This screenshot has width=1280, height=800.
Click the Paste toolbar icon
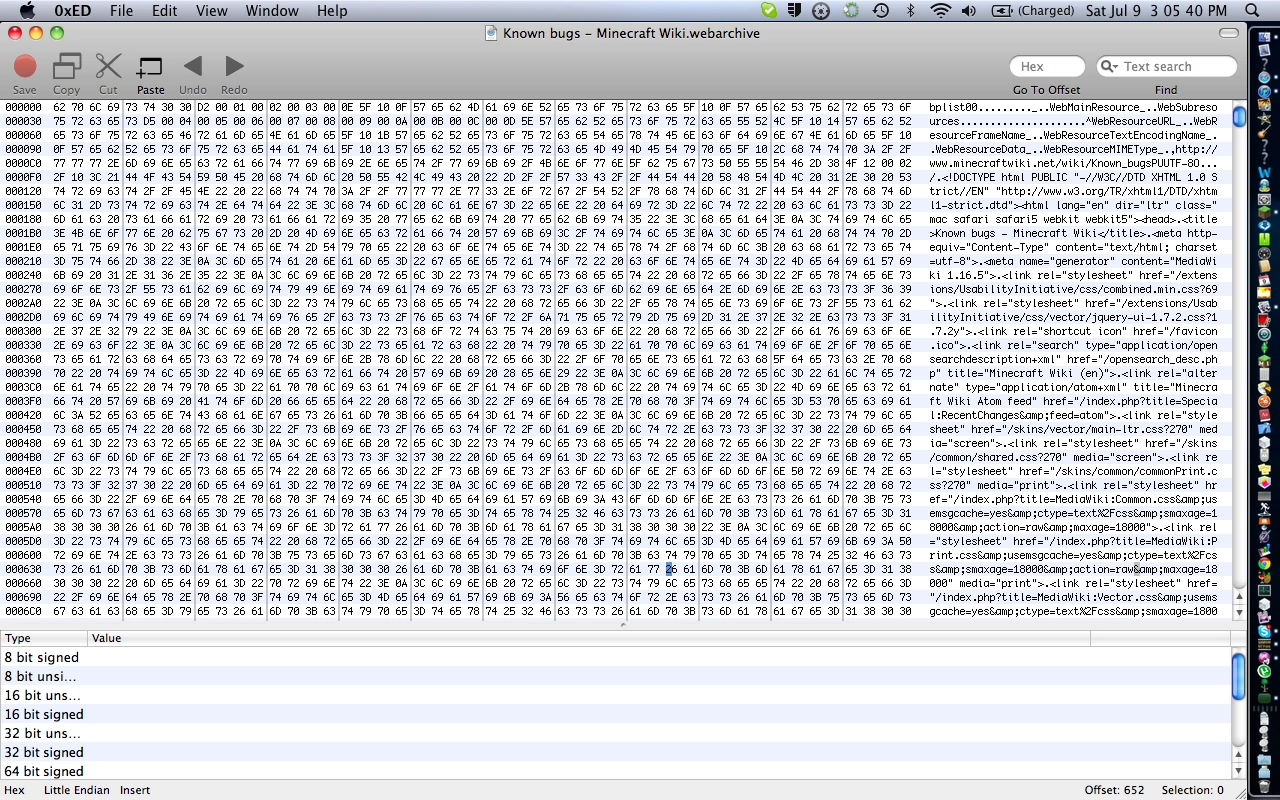(150, 67)
